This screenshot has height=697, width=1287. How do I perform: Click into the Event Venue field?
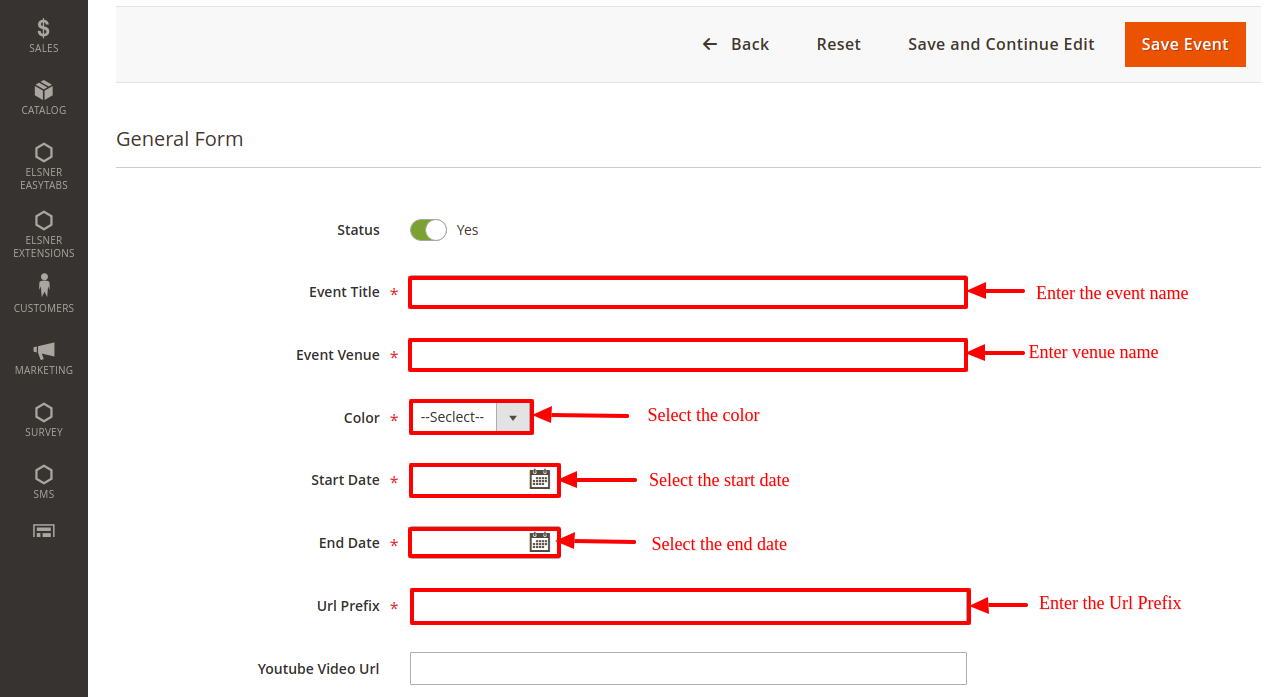[x=688, y=355]
